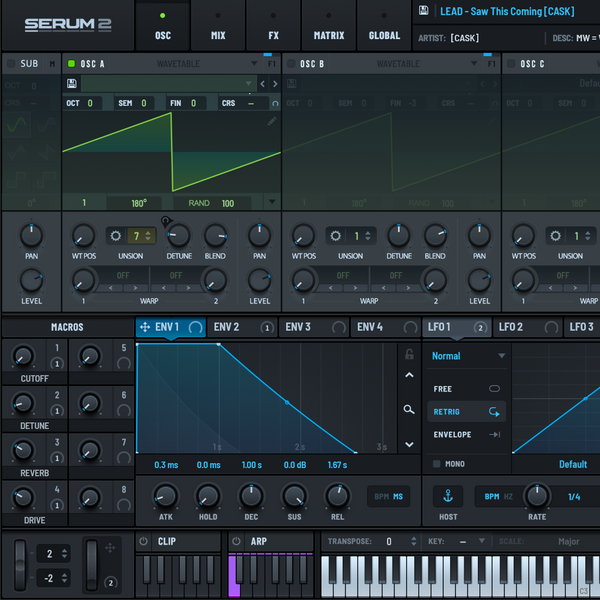The height and width of the screenshot is (600, 600).
Task: Adjust pitch bend up range stepper
Action: (64, 553)
